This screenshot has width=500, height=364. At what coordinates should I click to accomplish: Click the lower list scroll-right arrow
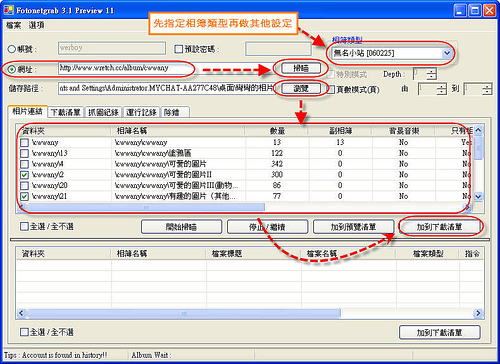tap(478, 313)
